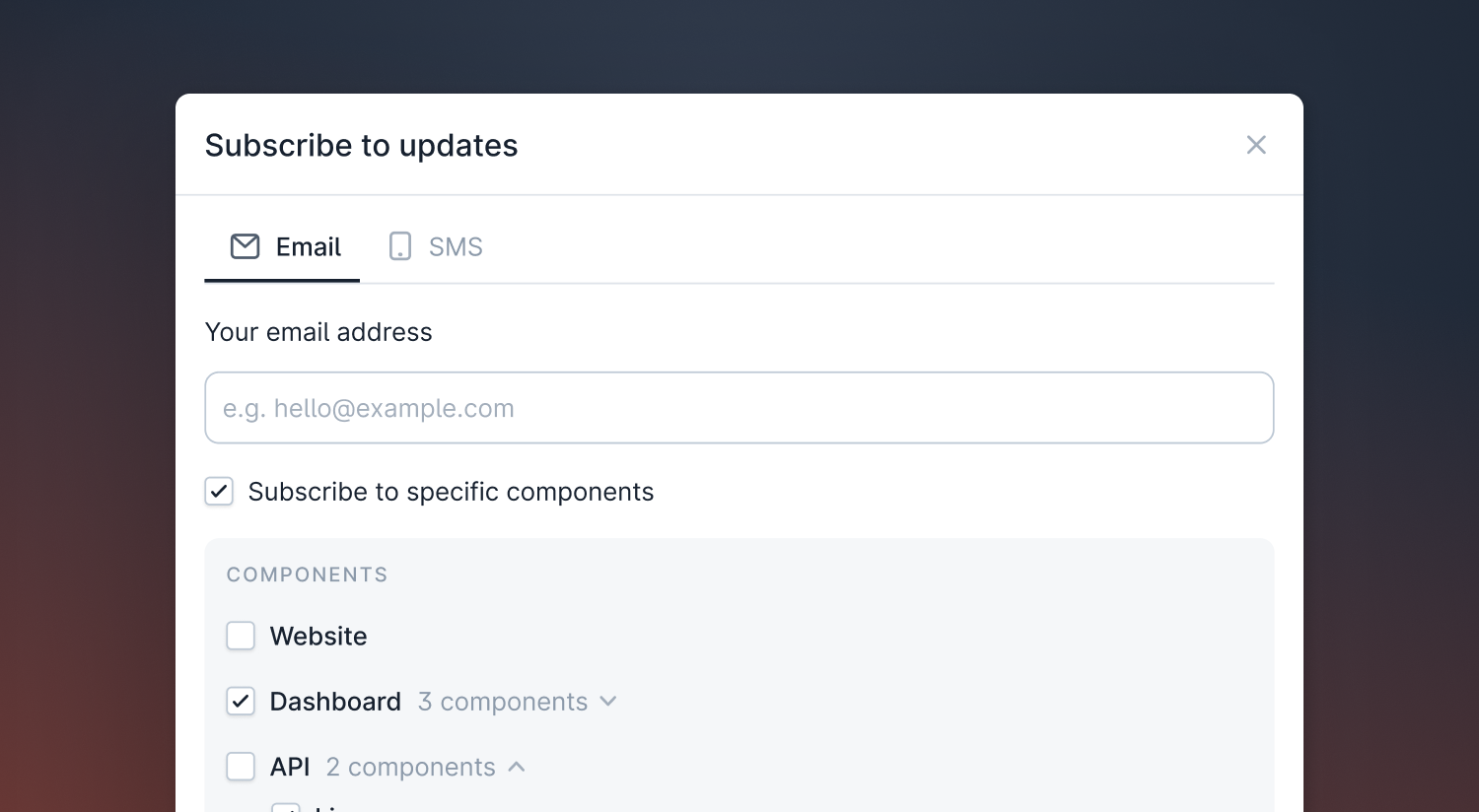This screenshot has width=1479, height=812.
Task: Click the 'Your email address' field label
Action: point(317,332)
